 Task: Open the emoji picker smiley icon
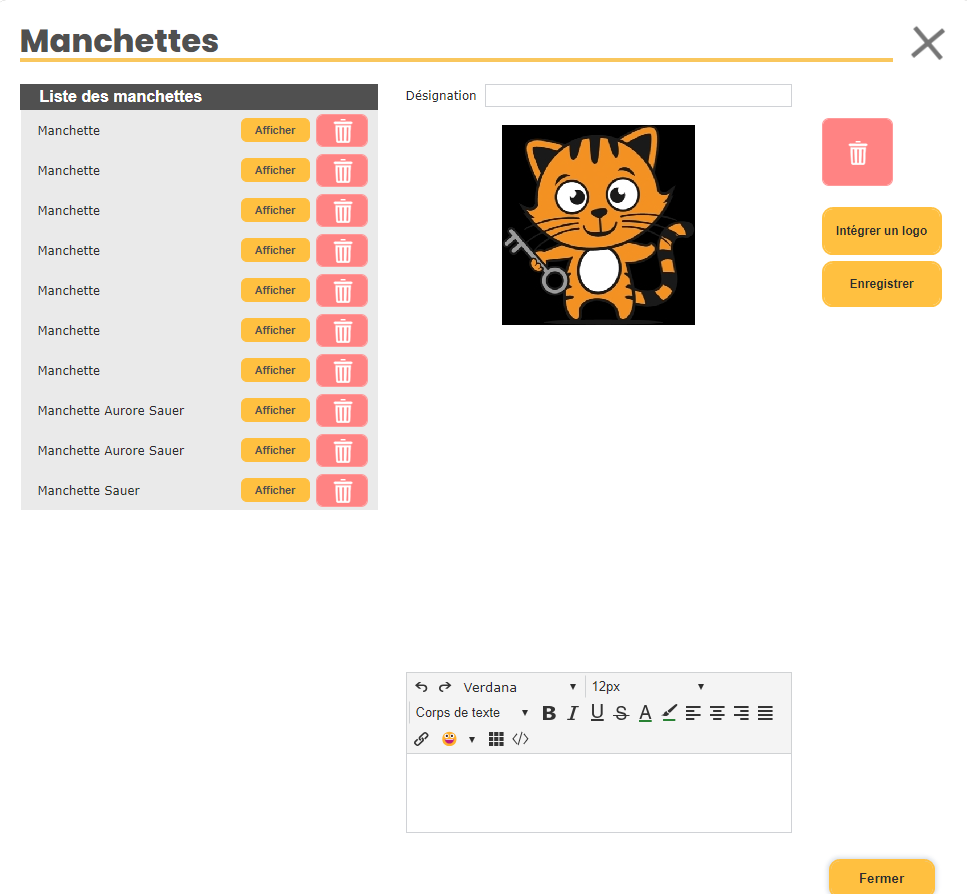click(x=449, y=739)
